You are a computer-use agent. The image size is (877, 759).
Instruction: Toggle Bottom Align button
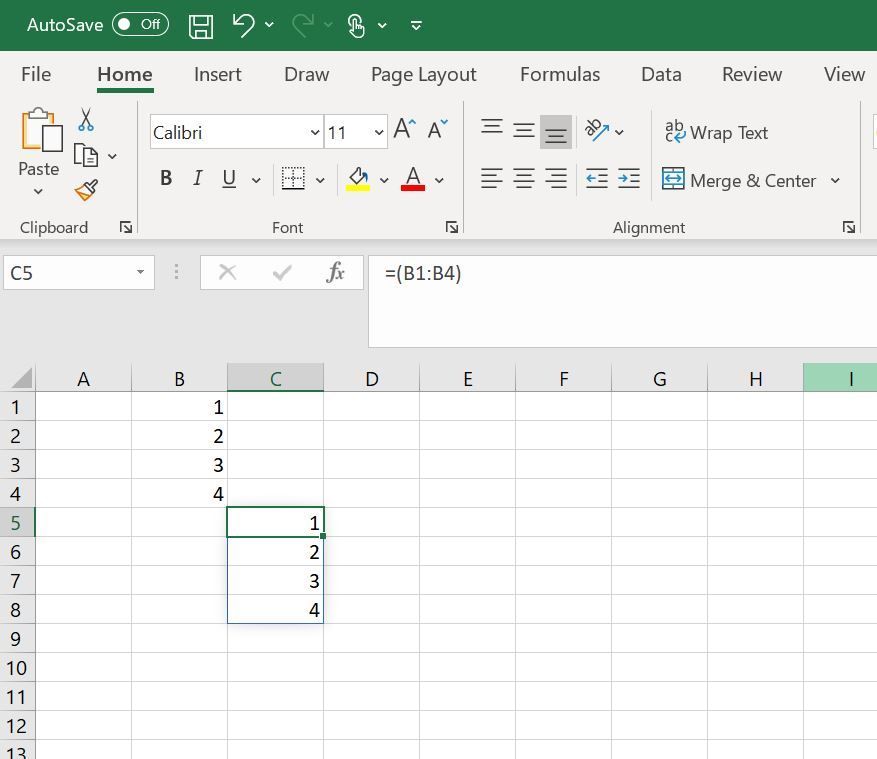pos(556,132)
